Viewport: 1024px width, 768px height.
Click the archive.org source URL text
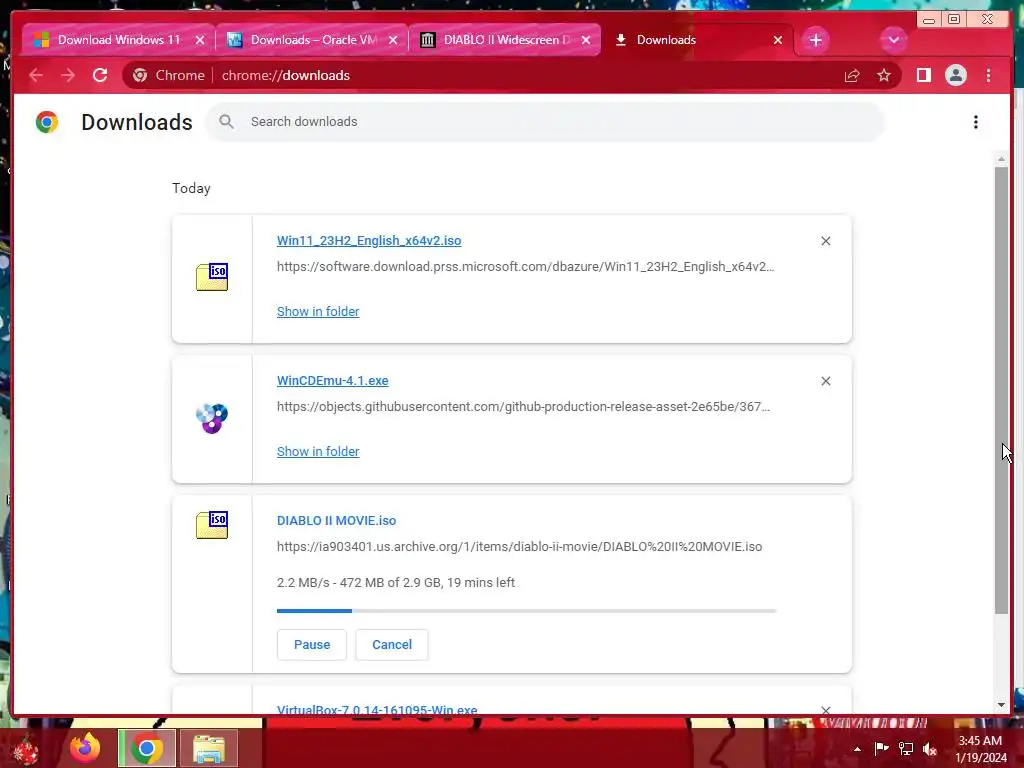[x=519, y=547]
